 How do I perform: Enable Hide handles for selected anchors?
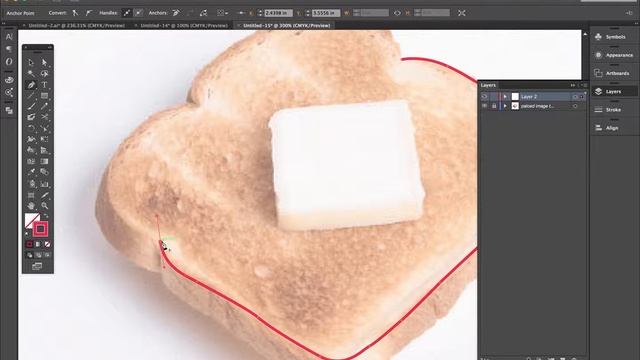[139, 13]
